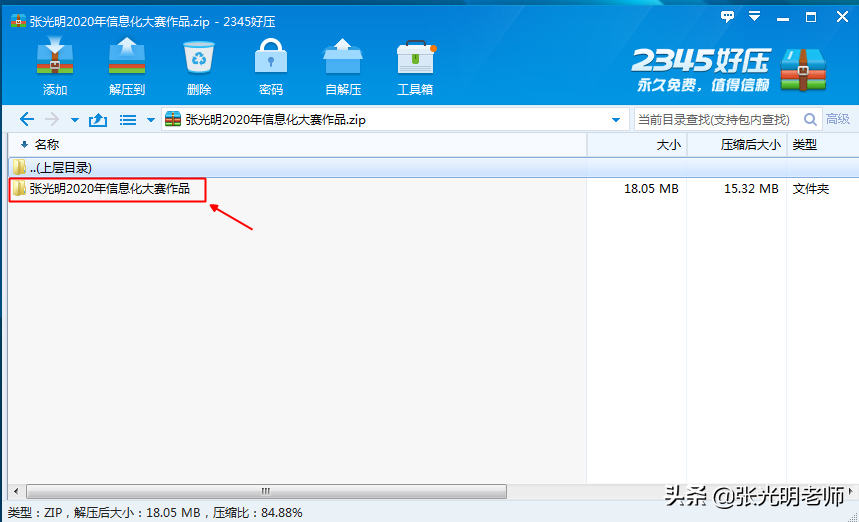This screenshot has width=859, height=522.
Task: Click the status bar text 类型：ZIP
Action: [35, 513]
